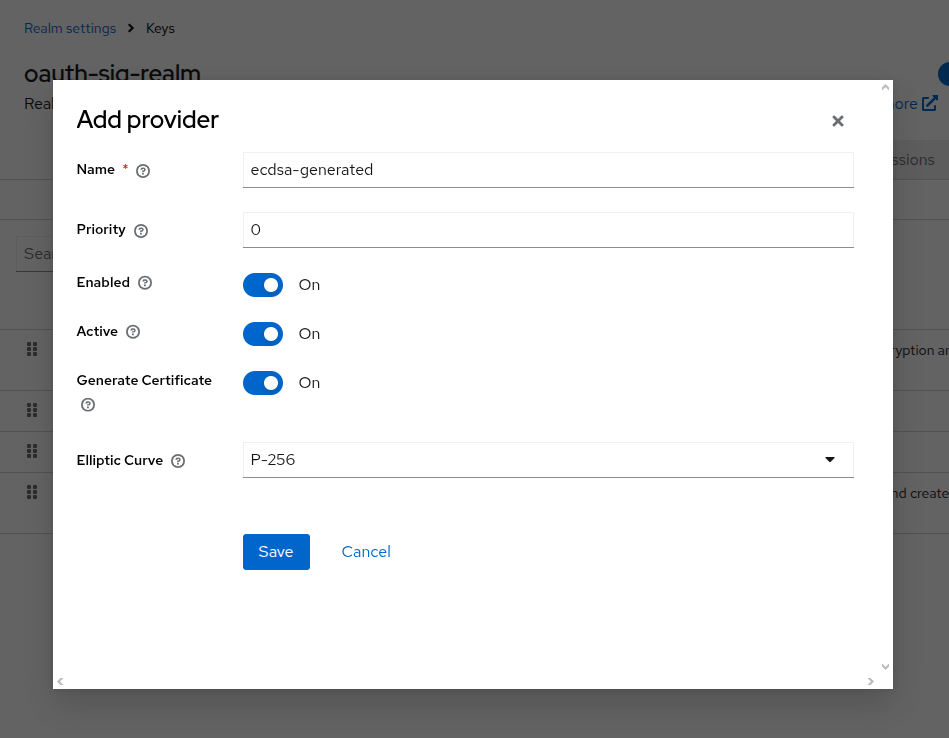Click the Priority help question mark icon
949x738 pixels.
pos(142,229)
